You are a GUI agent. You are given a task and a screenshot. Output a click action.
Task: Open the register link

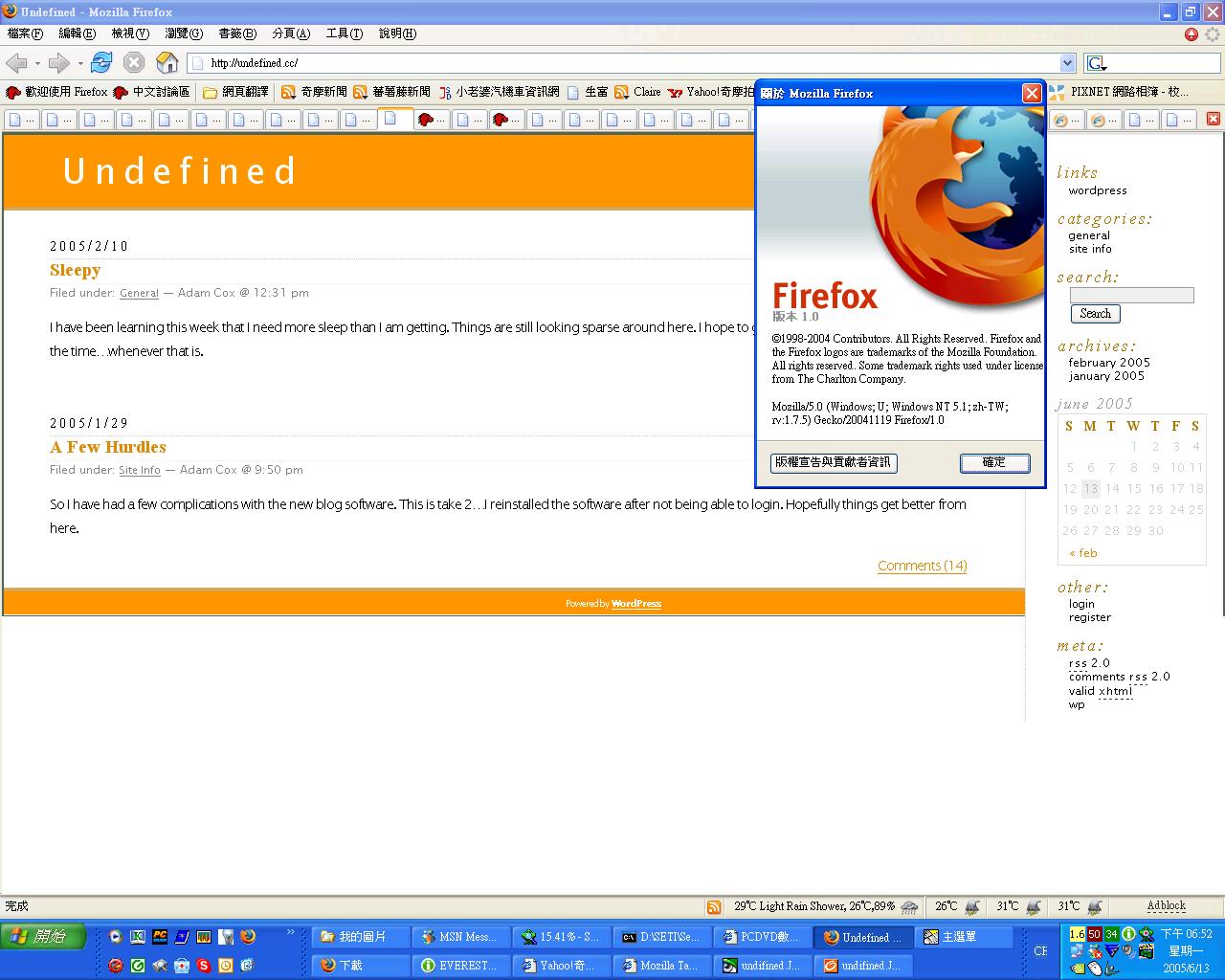pyautogui.click(x=1090, y=617)
